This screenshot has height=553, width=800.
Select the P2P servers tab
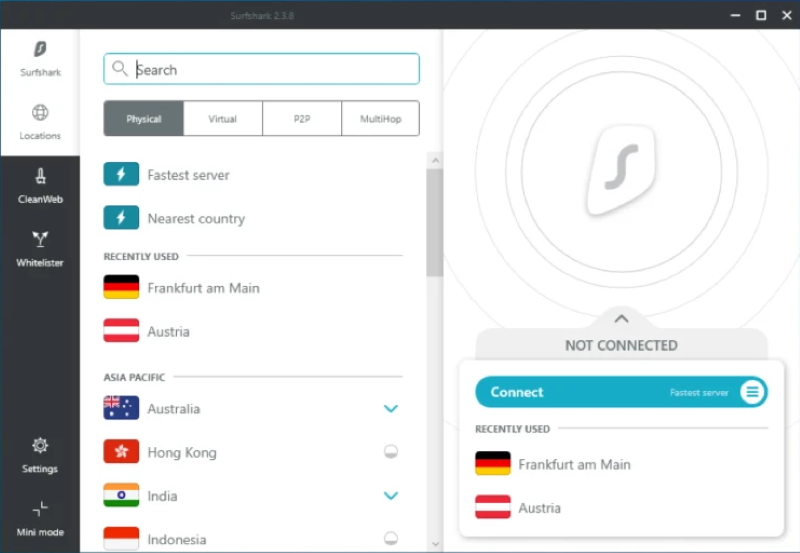[302, 118]
